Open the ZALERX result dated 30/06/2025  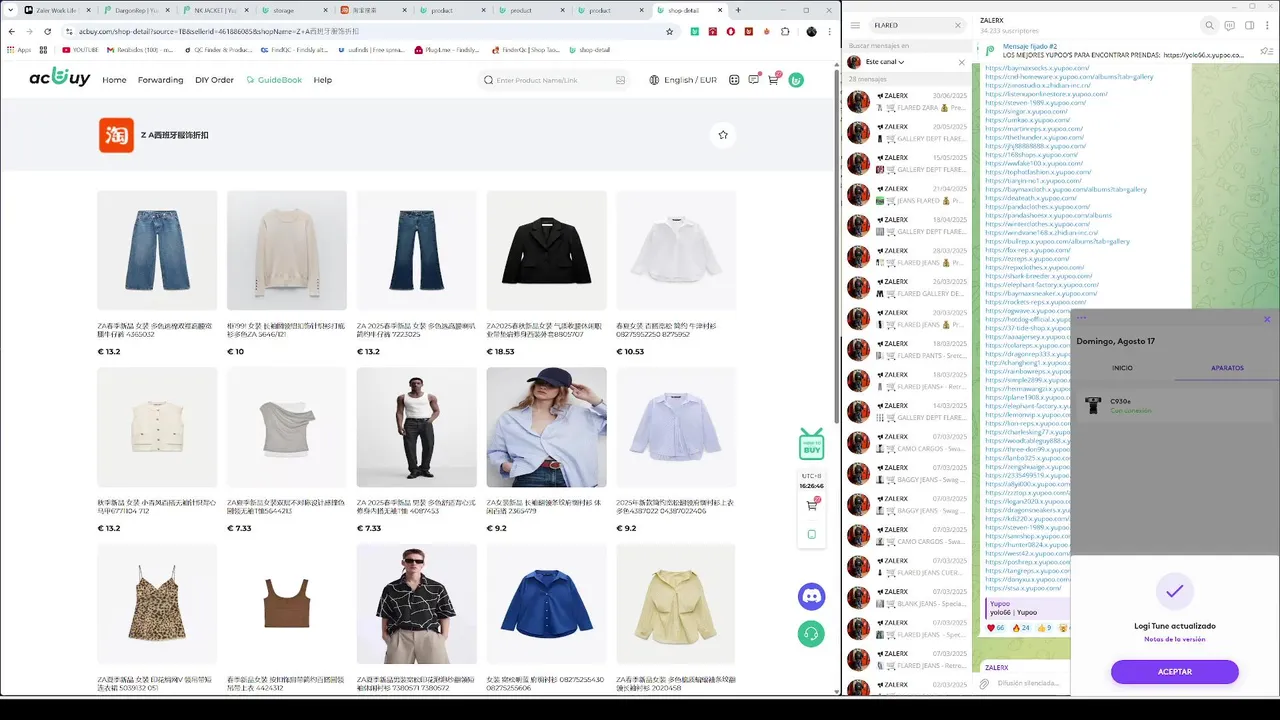coord(907,102)
